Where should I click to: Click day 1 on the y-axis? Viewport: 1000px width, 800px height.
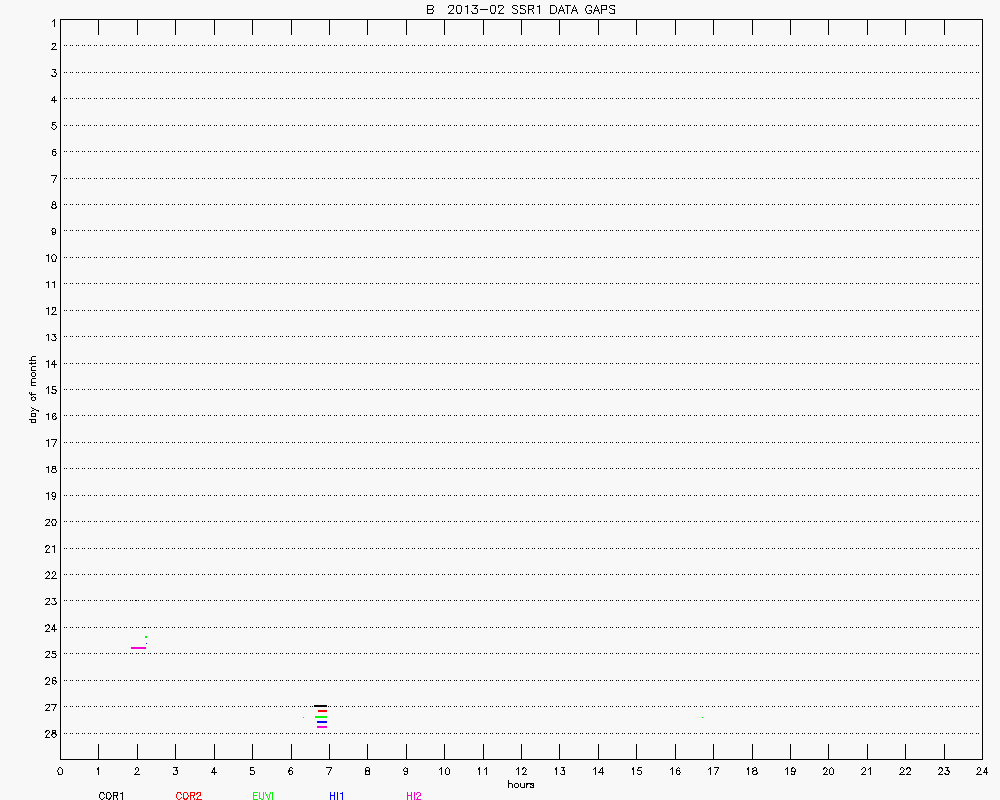point(50,21)
